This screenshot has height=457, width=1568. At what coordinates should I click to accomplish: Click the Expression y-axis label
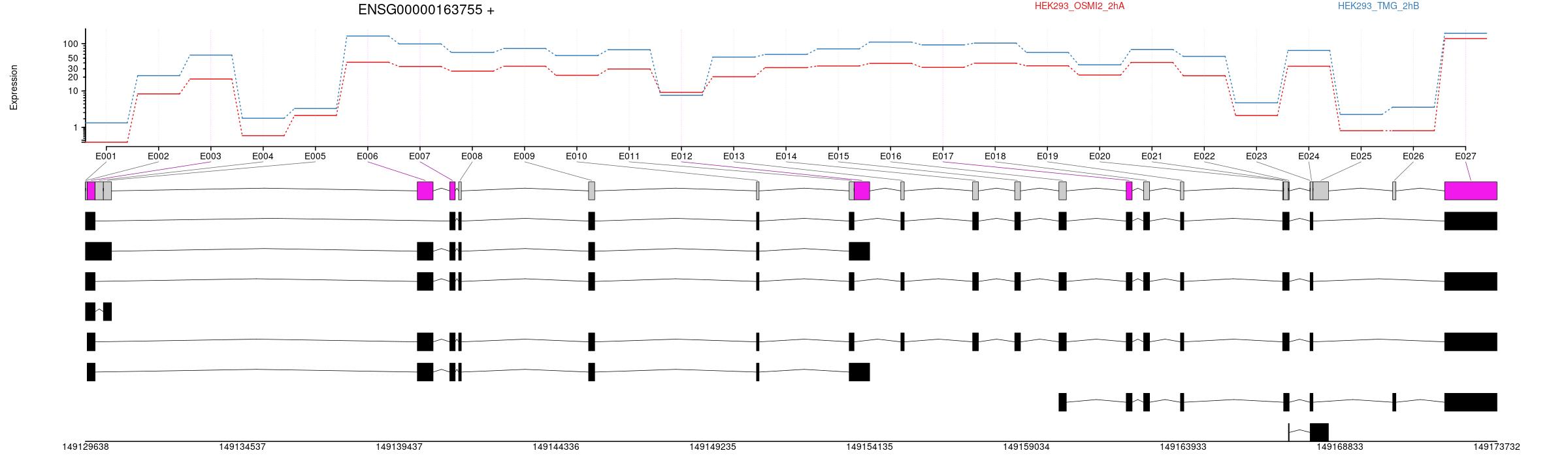pyautogui.click(x=14, y=87)
